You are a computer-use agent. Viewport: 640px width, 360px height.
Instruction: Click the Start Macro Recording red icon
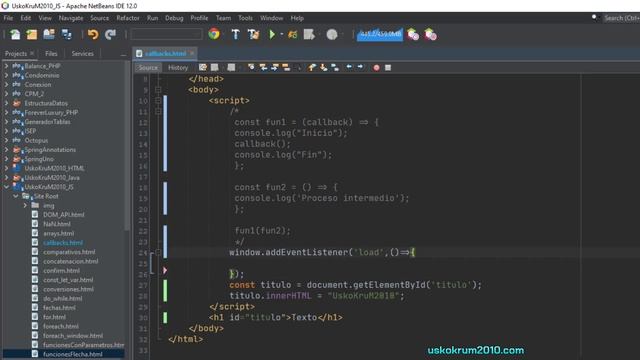(376, 68)
